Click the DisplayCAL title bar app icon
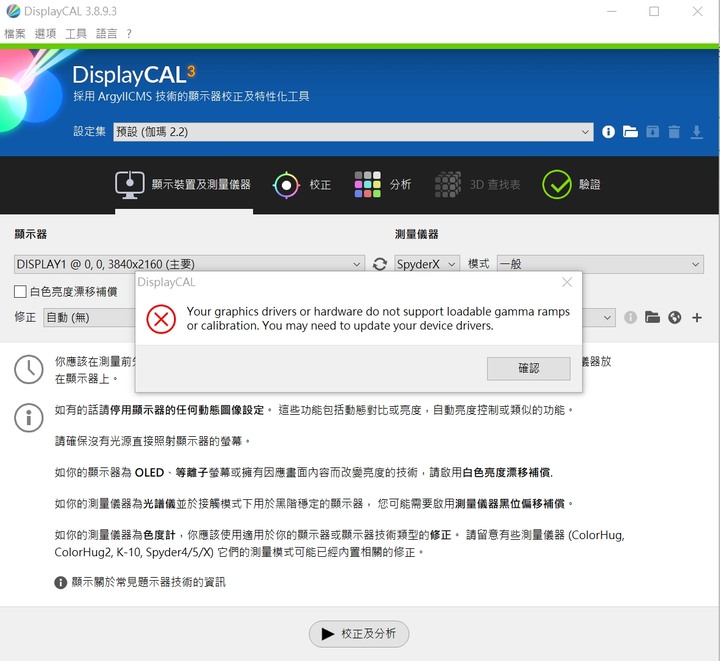Image resolution: width=720 pixels, height=661 pixels. (x=13, y=11)
